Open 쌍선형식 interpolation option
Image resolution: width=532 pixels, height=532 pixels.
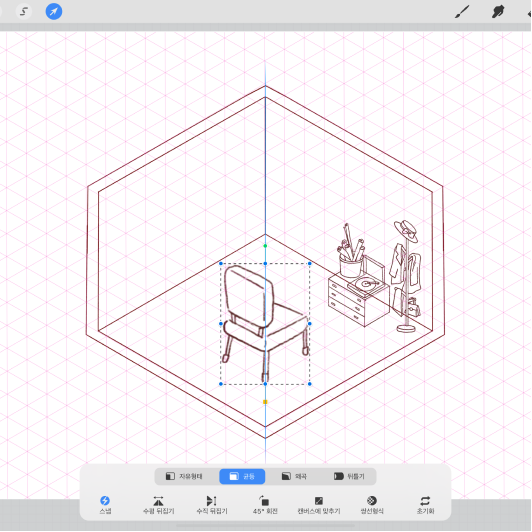(372, 505)
